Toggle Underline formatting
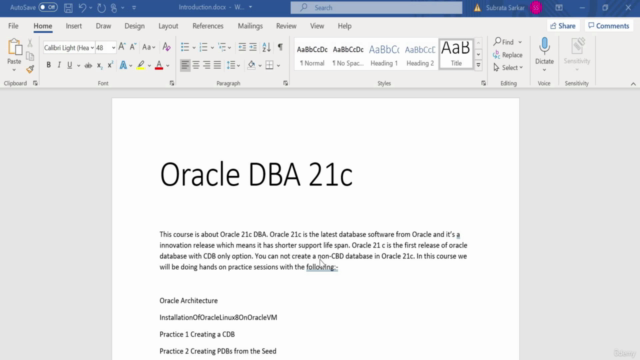The height and width of the screenshot is (360, 640). tap(70, 65)
